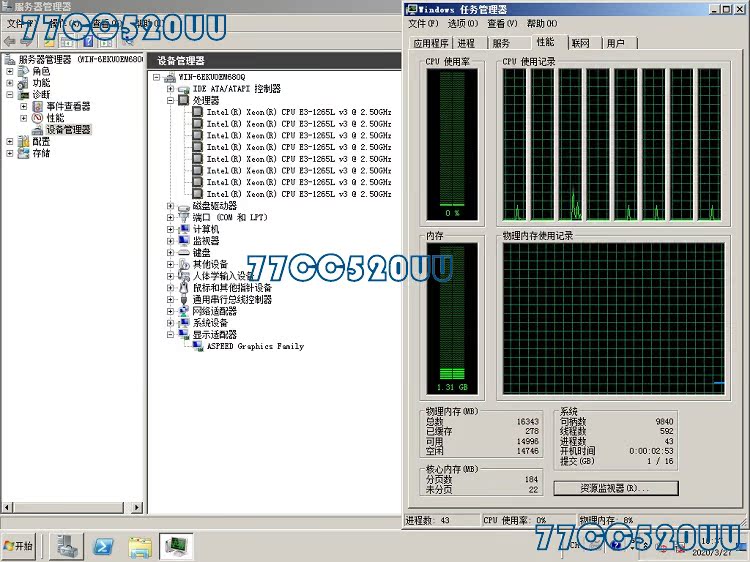Expand the 角色 node in Server Manager
The width and height of the screenshot is (750, 562).
(10, 71)
